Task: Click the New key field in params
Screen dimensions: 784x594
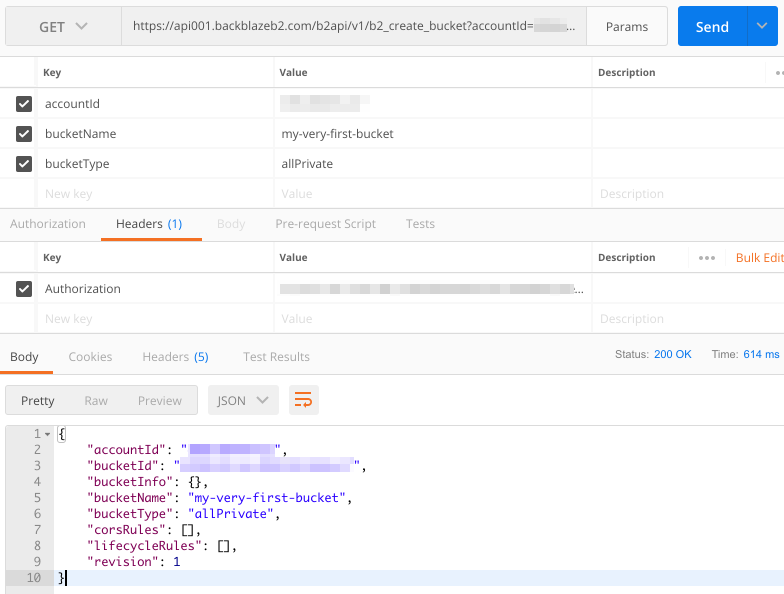Action: tap(156, 194)
